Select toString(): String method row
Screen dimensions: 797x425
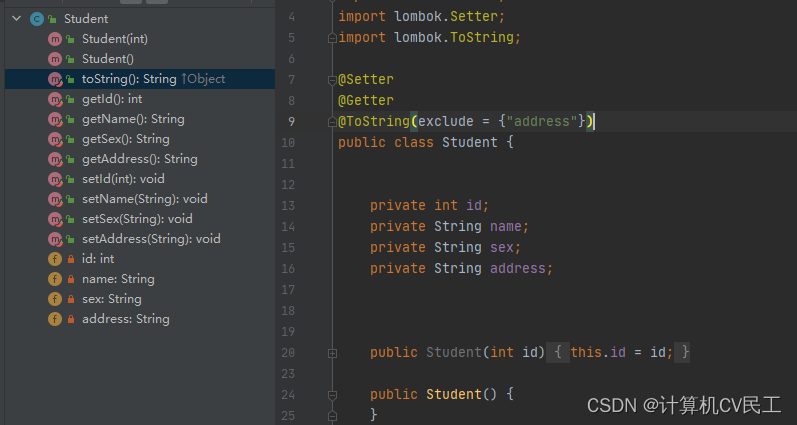click(140, 79)
